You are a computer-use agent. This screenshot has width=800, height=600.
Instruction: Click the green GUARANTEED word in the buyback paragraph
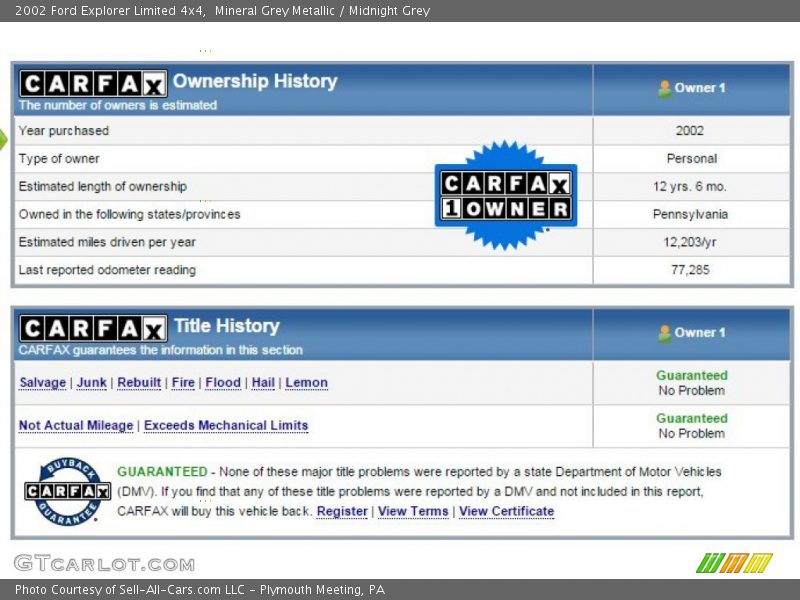162,471
